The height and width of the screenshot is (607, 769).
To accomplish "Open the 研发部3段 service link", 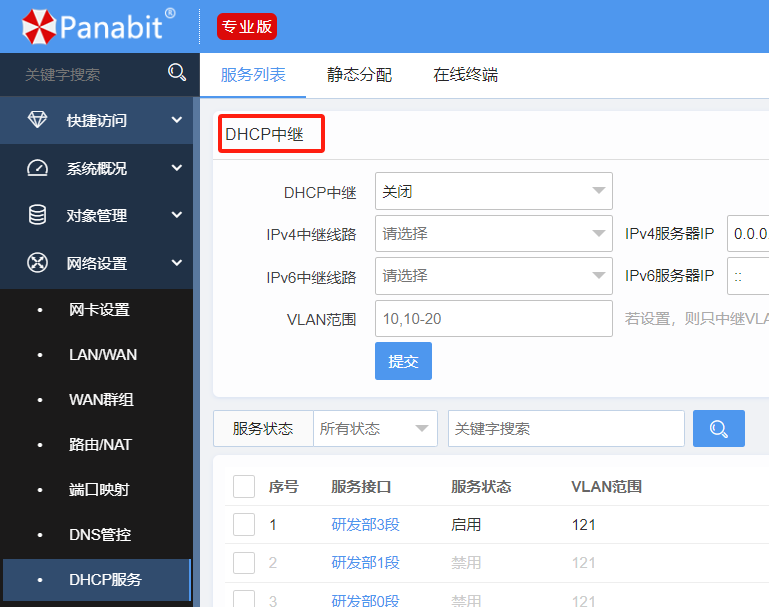I will (x=365, y=525).
